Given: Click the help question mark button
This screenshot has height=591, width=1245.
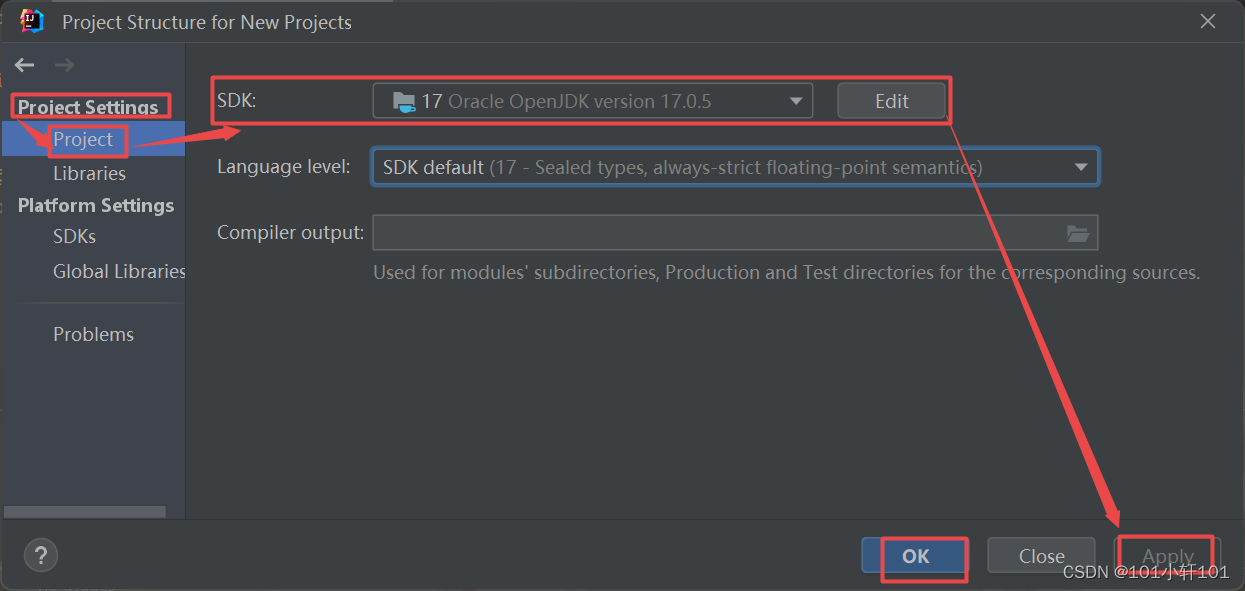Looking at the screenshot, I should pos(41,556).
